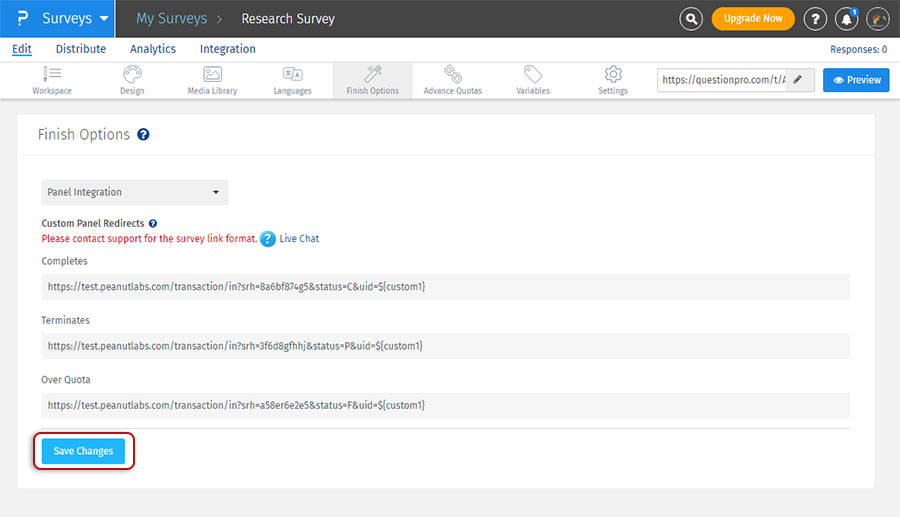Open the Languages toolbar icon

point(292,75)
